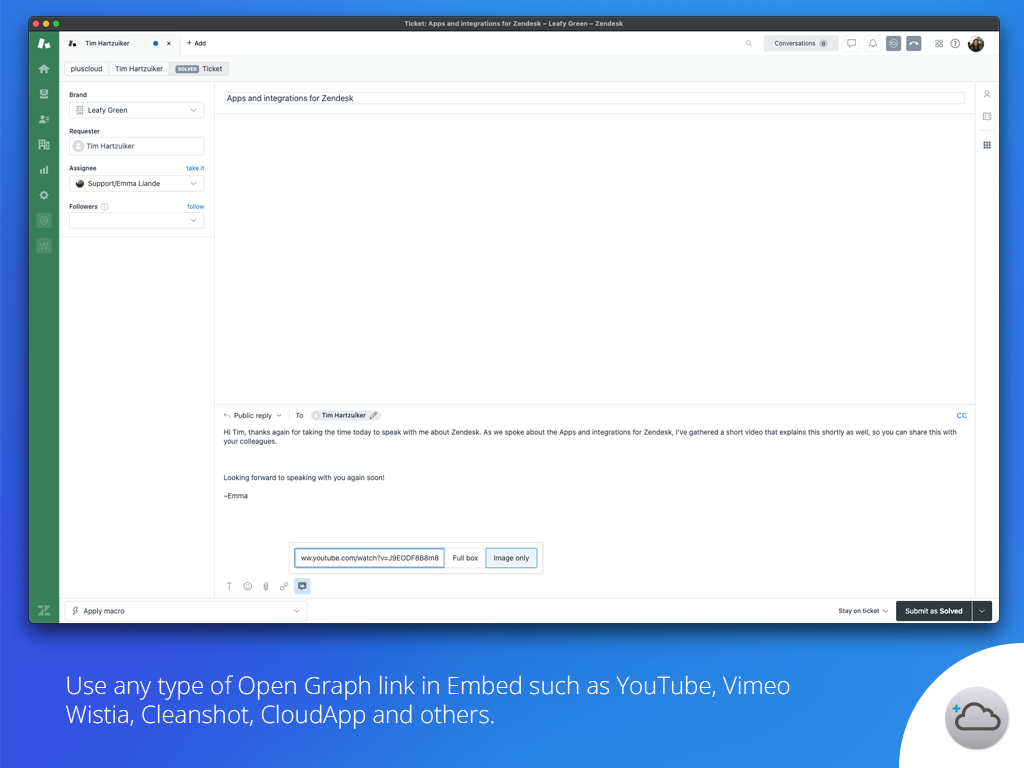Open the Customers icon in the left sidebar
Viewport: 1024px width, 768px height.
pos(43,118)
